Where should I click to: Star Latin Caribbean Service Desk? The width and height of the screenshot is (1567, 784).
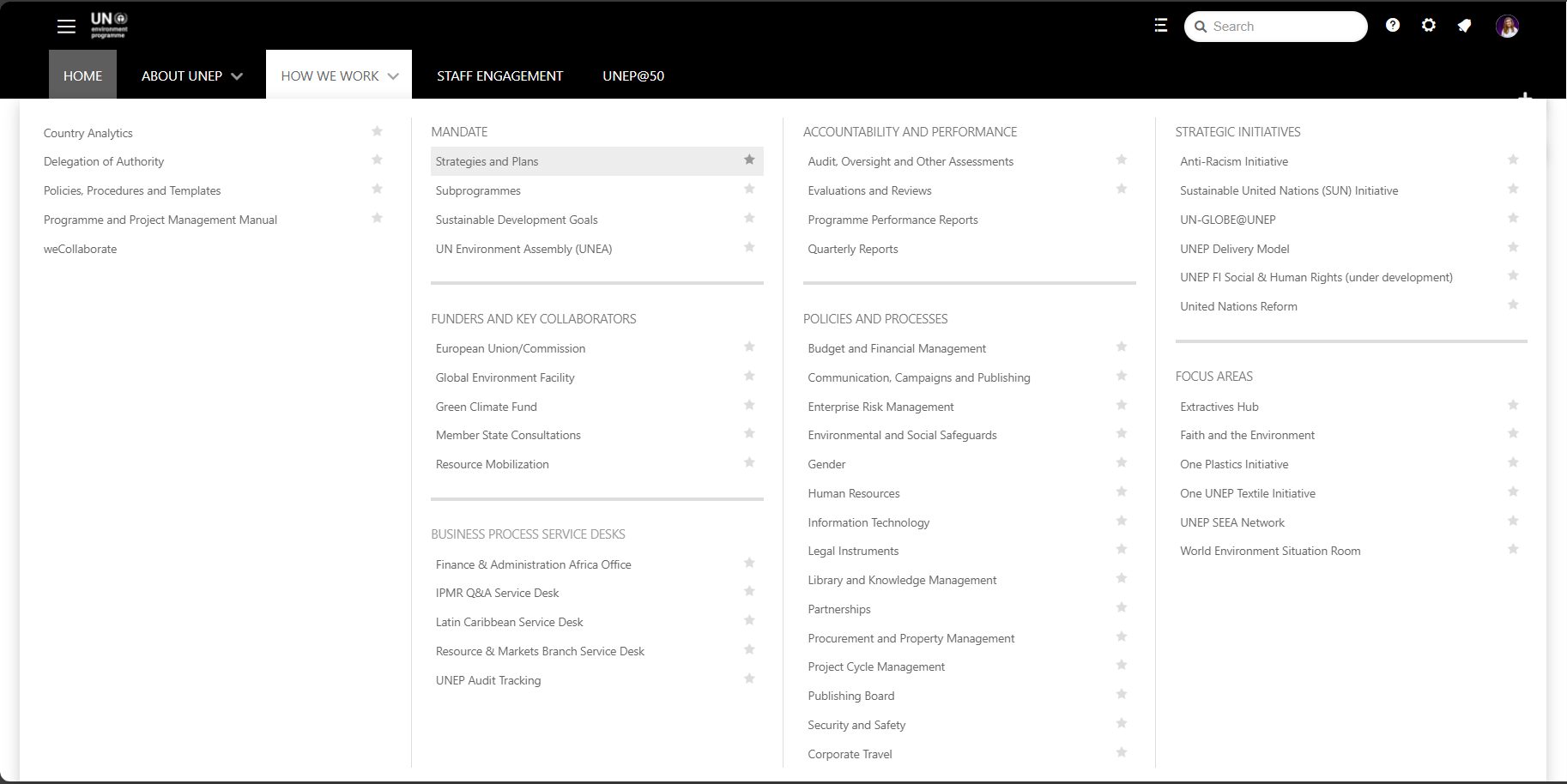click(x=749, y=621)
